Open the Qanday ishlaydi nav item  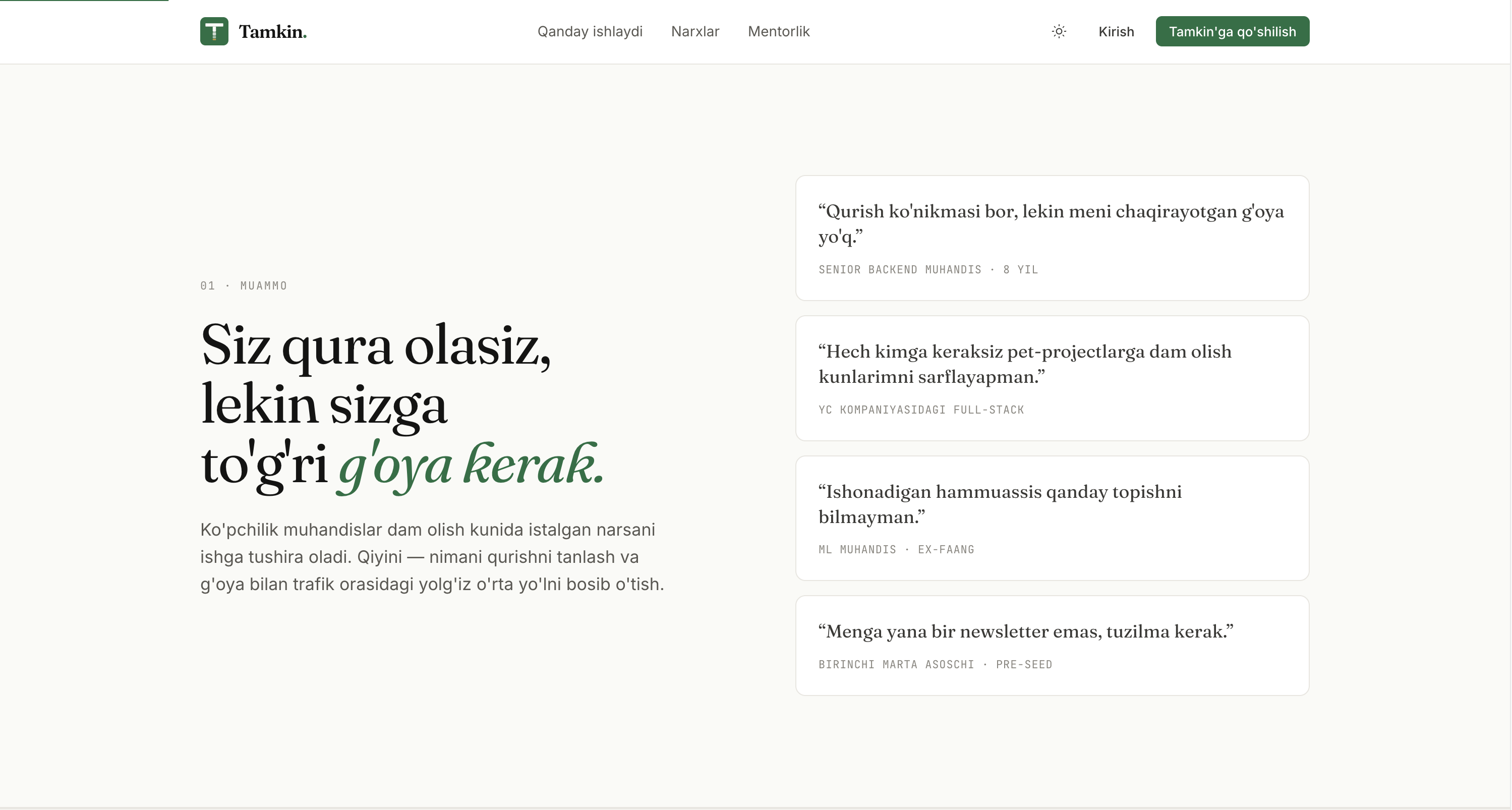pos(590,31)
